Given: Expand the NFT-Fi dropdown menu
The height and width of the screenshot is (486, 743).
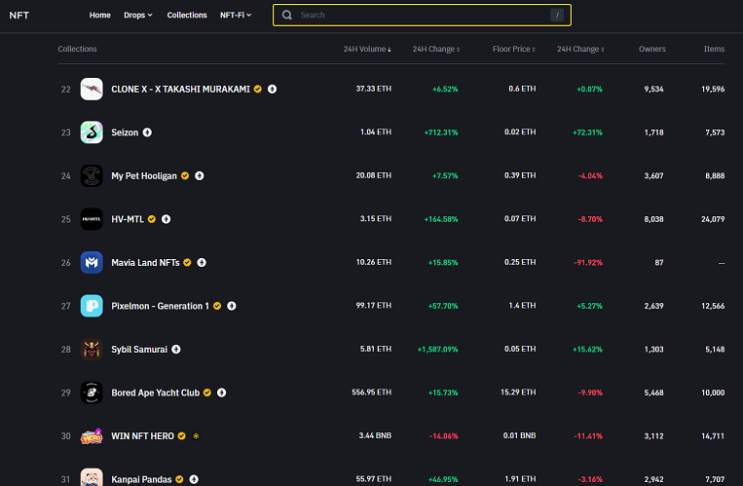Looking at the screenshot, I should coord(236,15).
